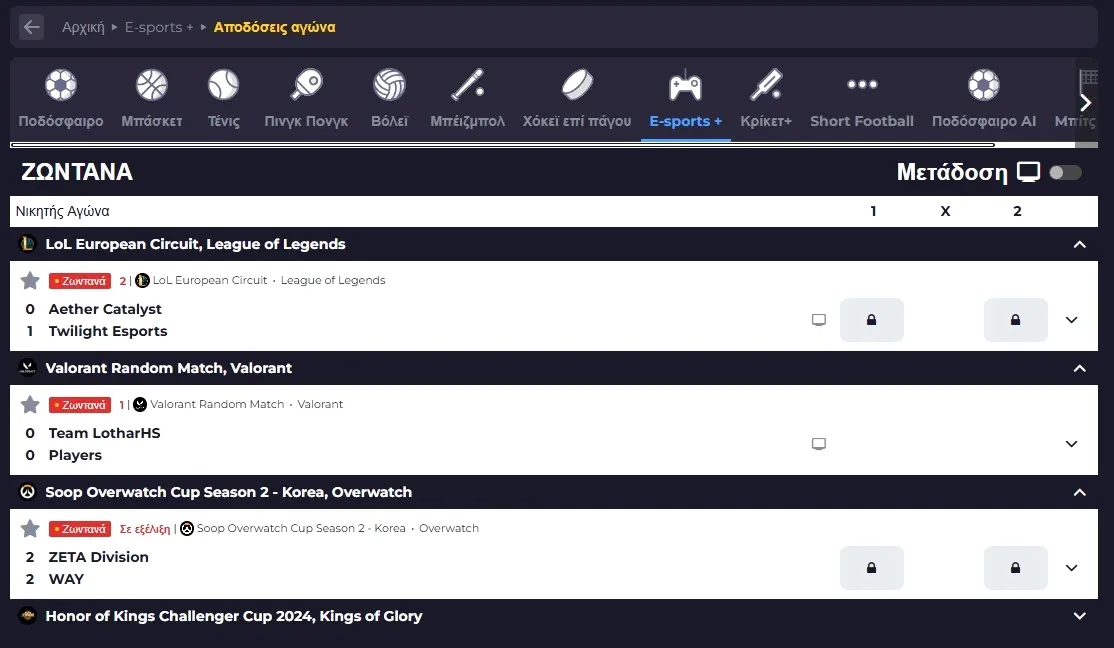Collapse the LoL European Circuit section
Image resolution: width=1114 pixels, height=648 pixels.
(x=1079, y=244)
